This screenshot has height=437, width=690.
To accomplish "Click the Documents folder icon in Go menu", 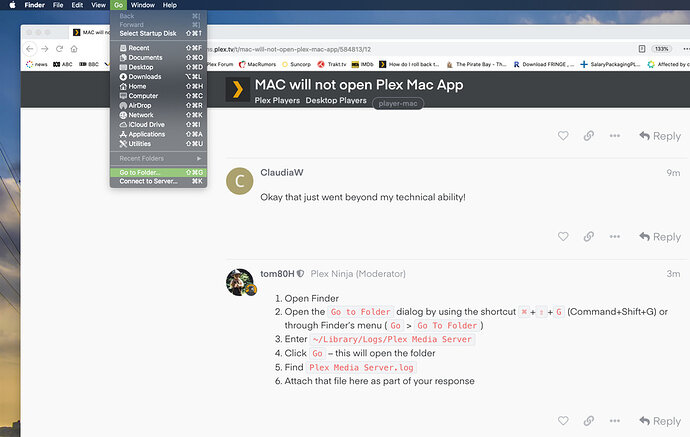I will [x=123, y=58].
